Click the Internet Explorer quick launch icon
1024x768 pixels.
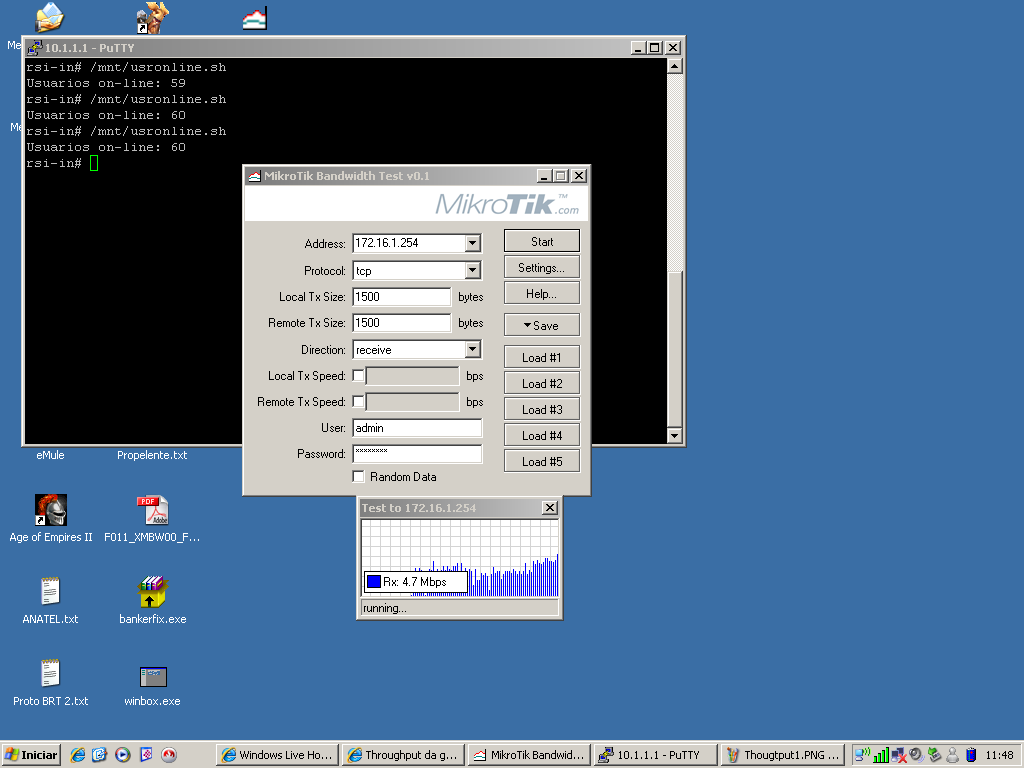coord(78,755)
